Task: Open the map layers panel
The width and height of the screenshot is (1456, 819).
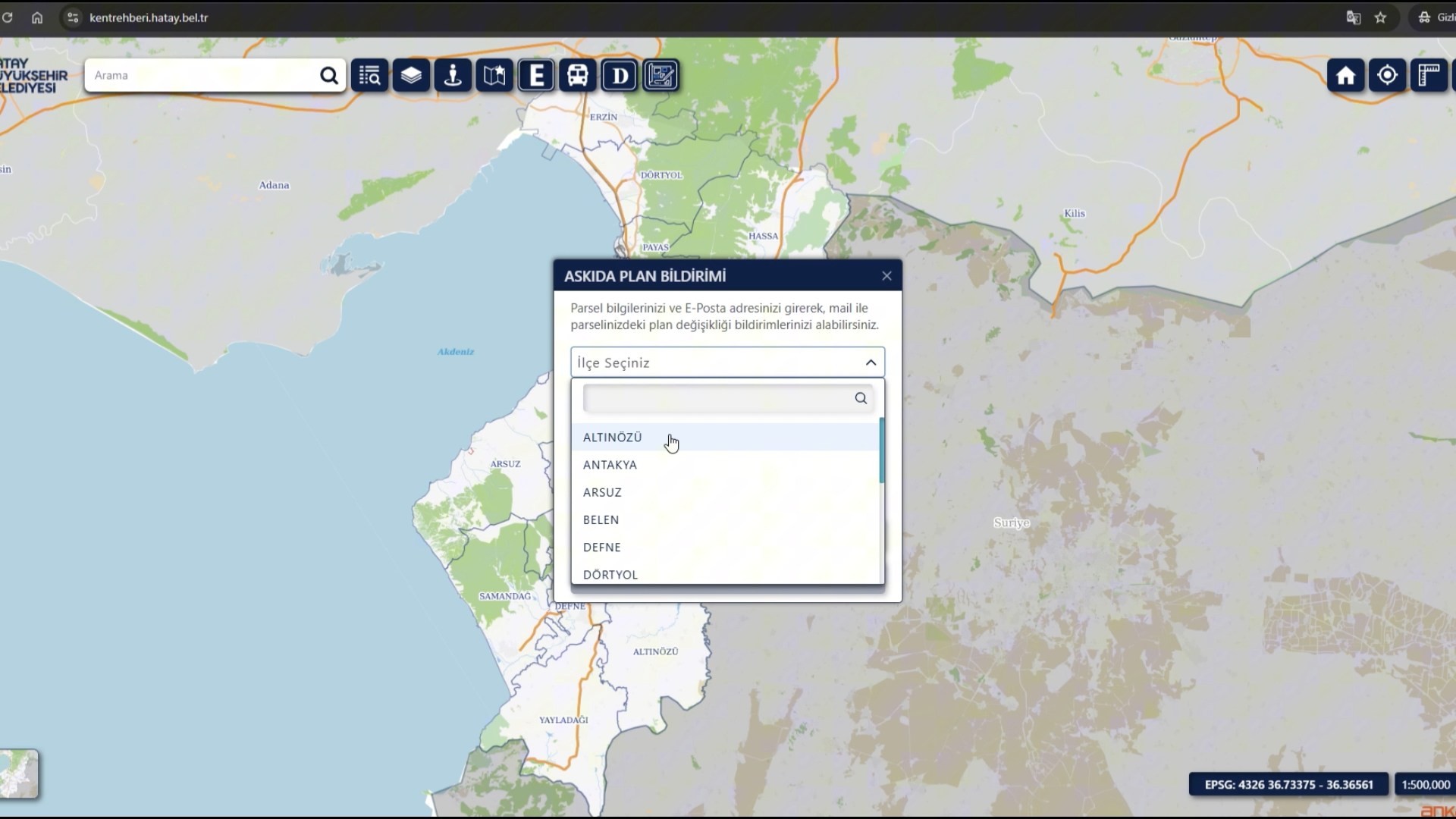Action: click(x=411, y=76)
